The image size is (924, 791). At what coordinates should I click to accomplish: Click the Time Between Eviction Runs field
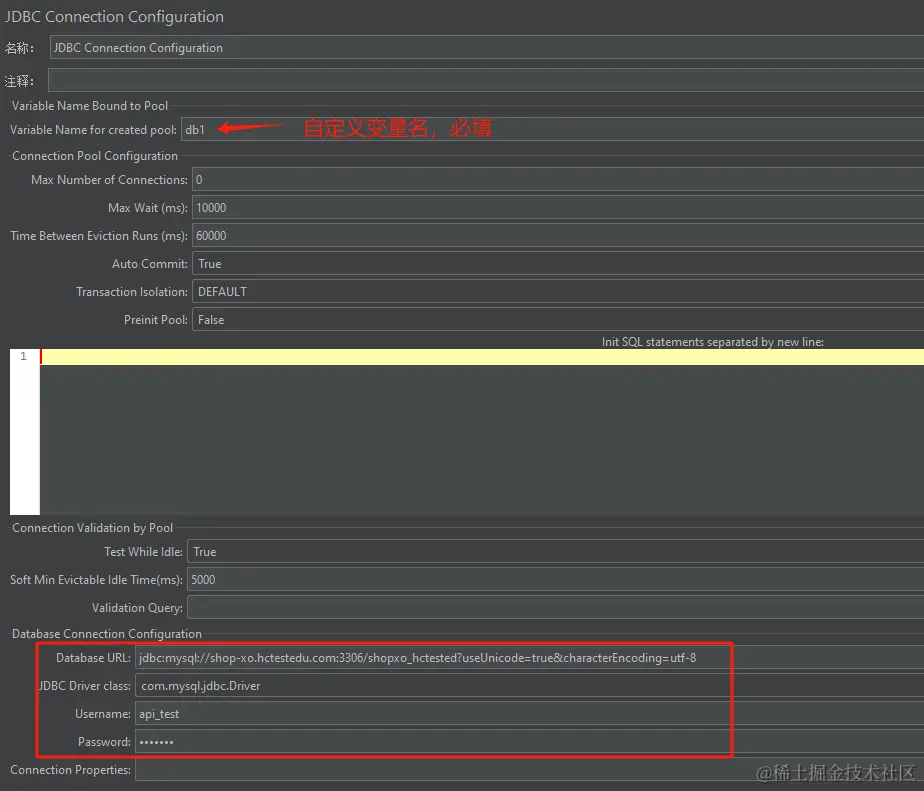(557, 235)
